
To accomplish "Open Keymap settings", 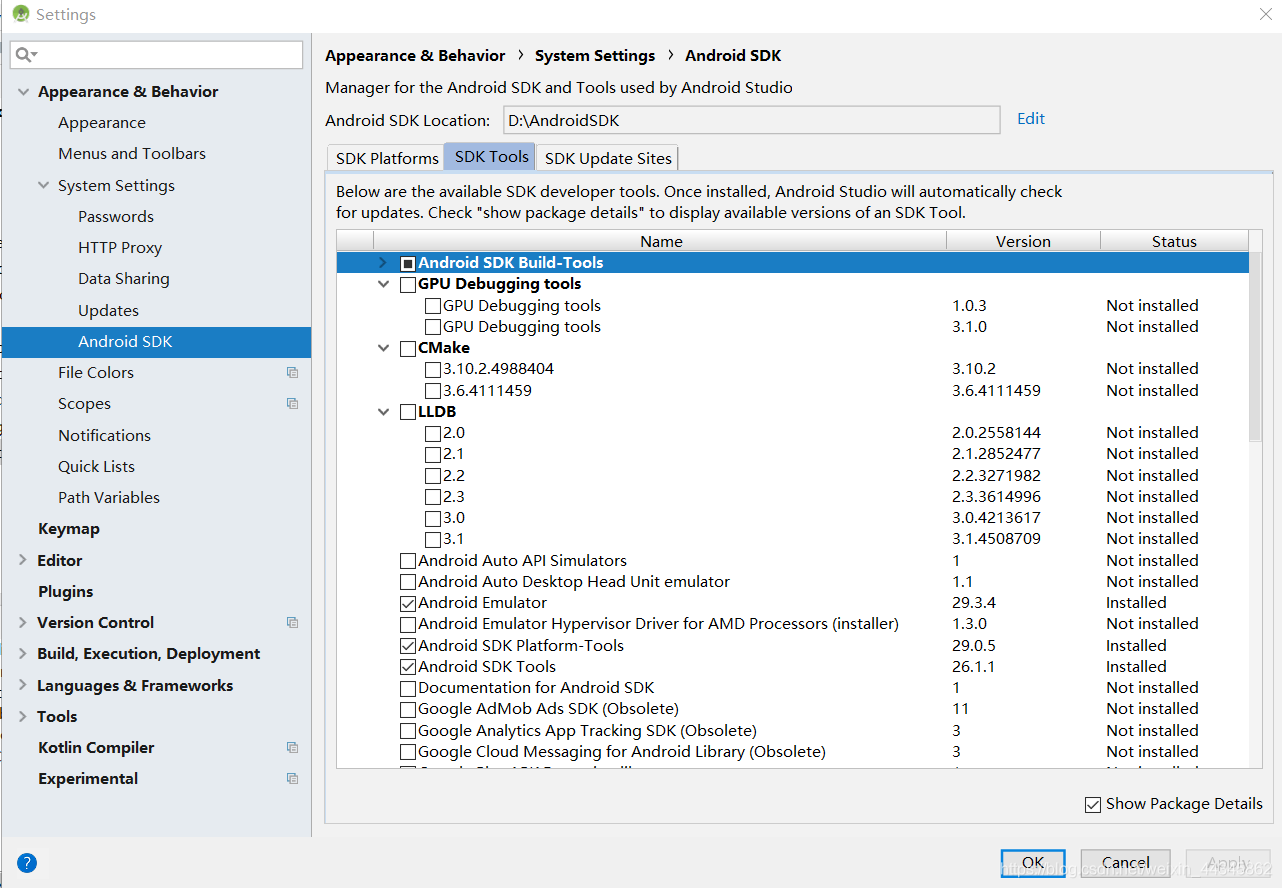I will [x=69, y=529].
